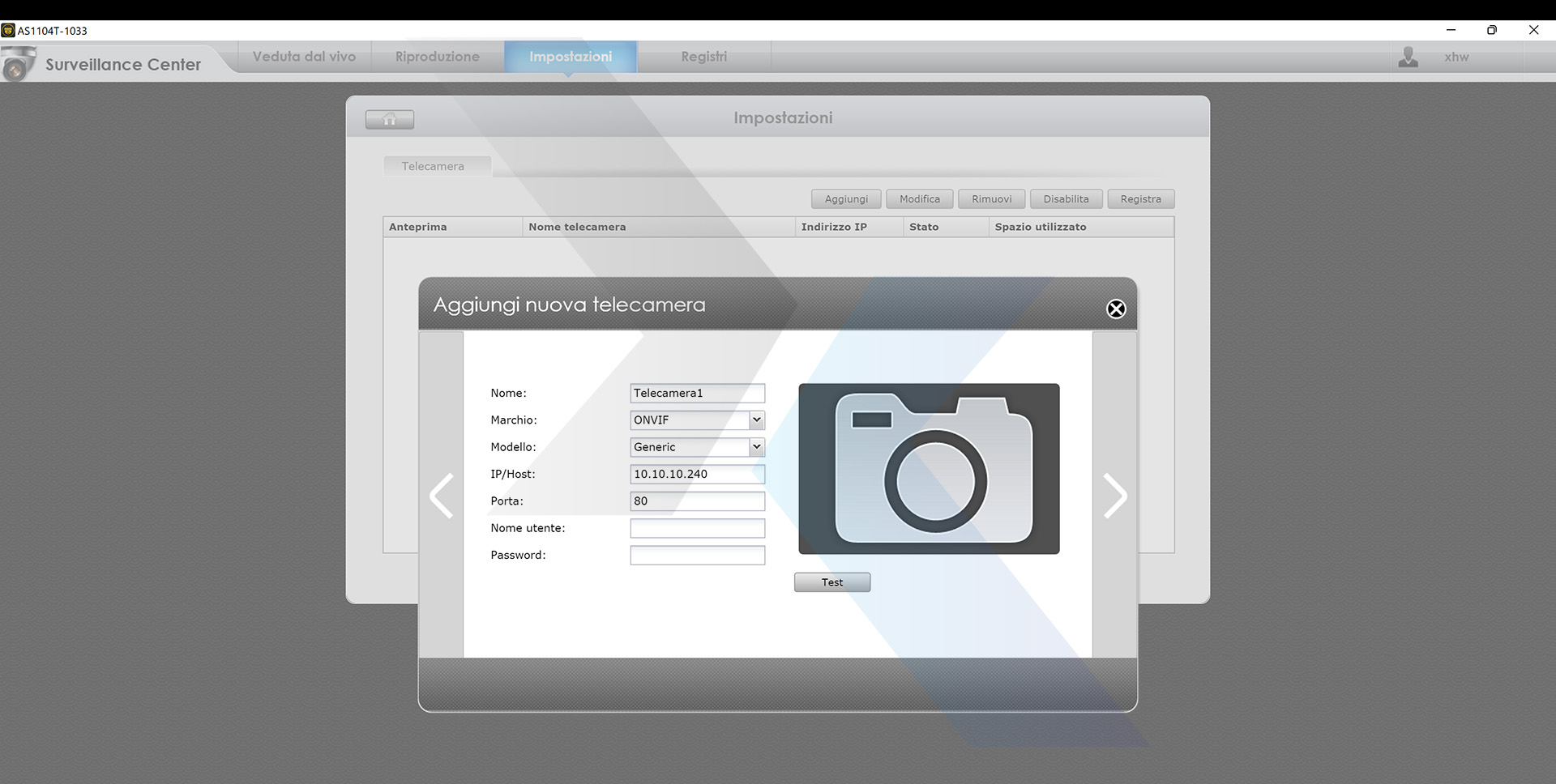Focus the Password input field
1556x784 pixels.
pos(697,556)
